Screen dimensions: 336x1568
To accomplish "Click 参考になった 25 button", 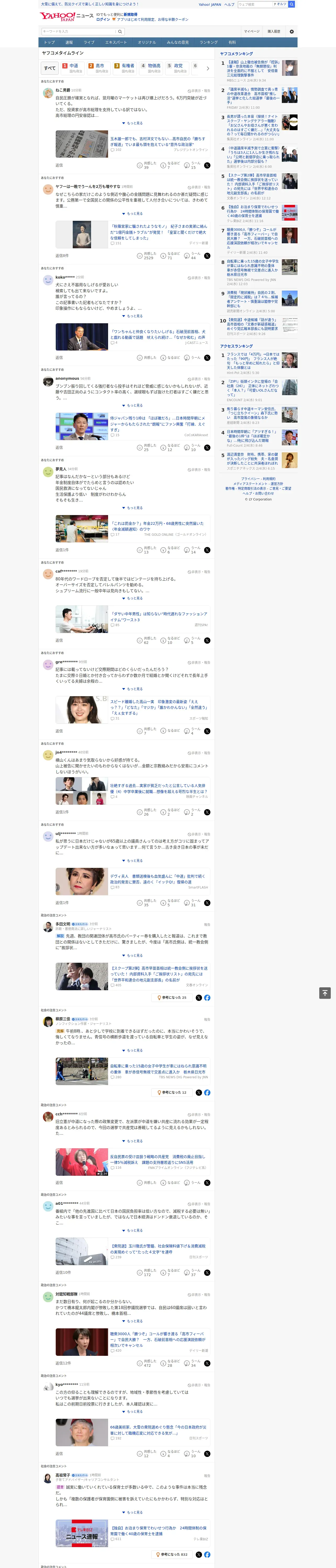I will 171,998.
